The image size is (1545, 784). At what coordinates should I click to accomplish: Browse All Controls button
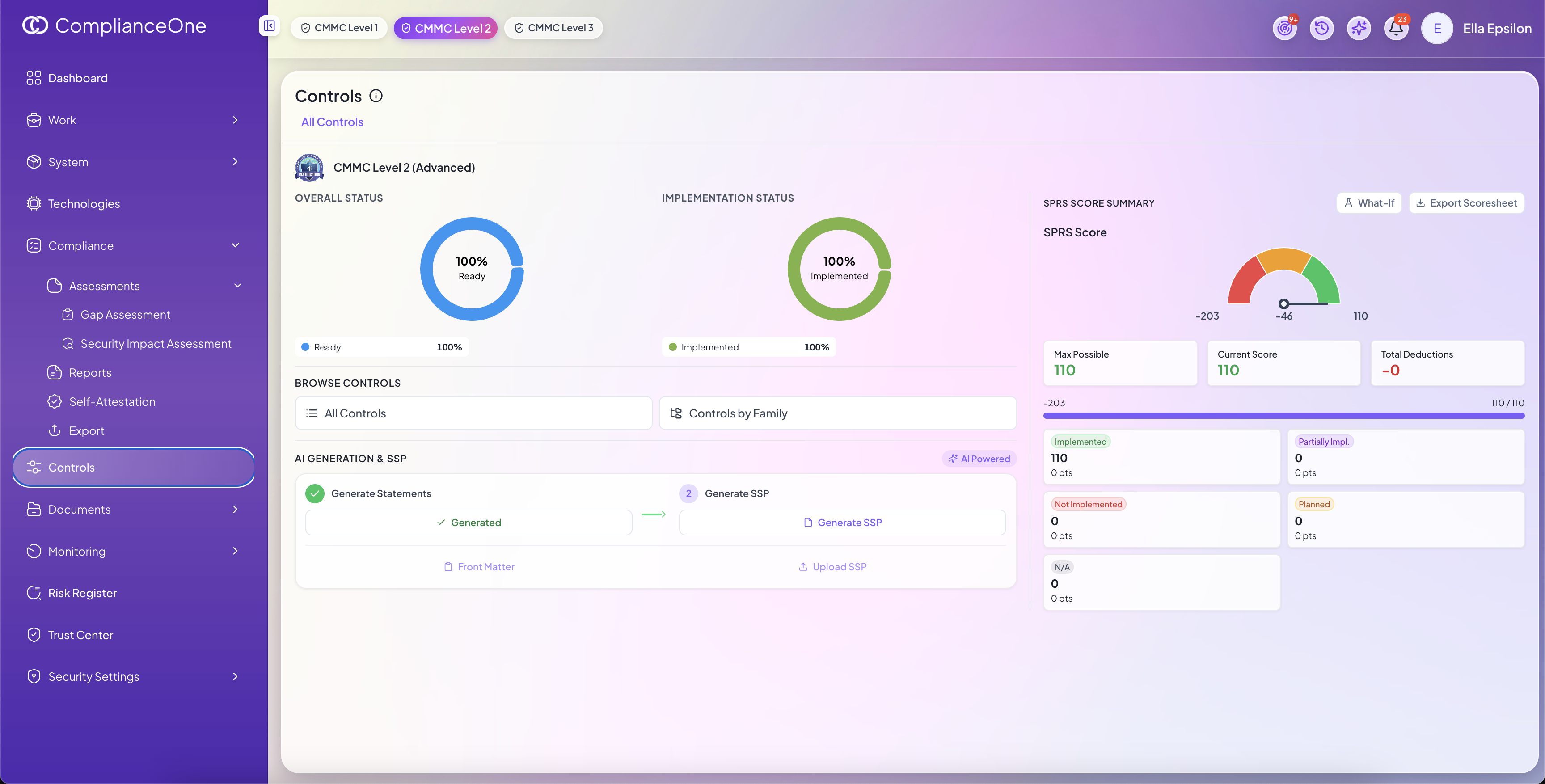(473, 413)
